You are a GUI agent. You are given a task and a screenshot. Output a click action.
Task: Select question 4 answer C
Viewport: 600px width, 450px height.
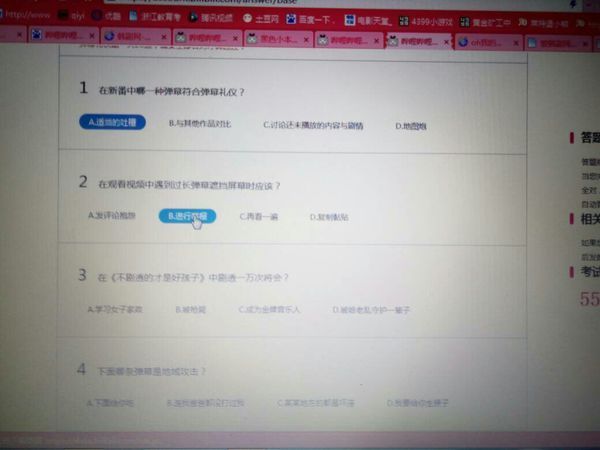316,403
